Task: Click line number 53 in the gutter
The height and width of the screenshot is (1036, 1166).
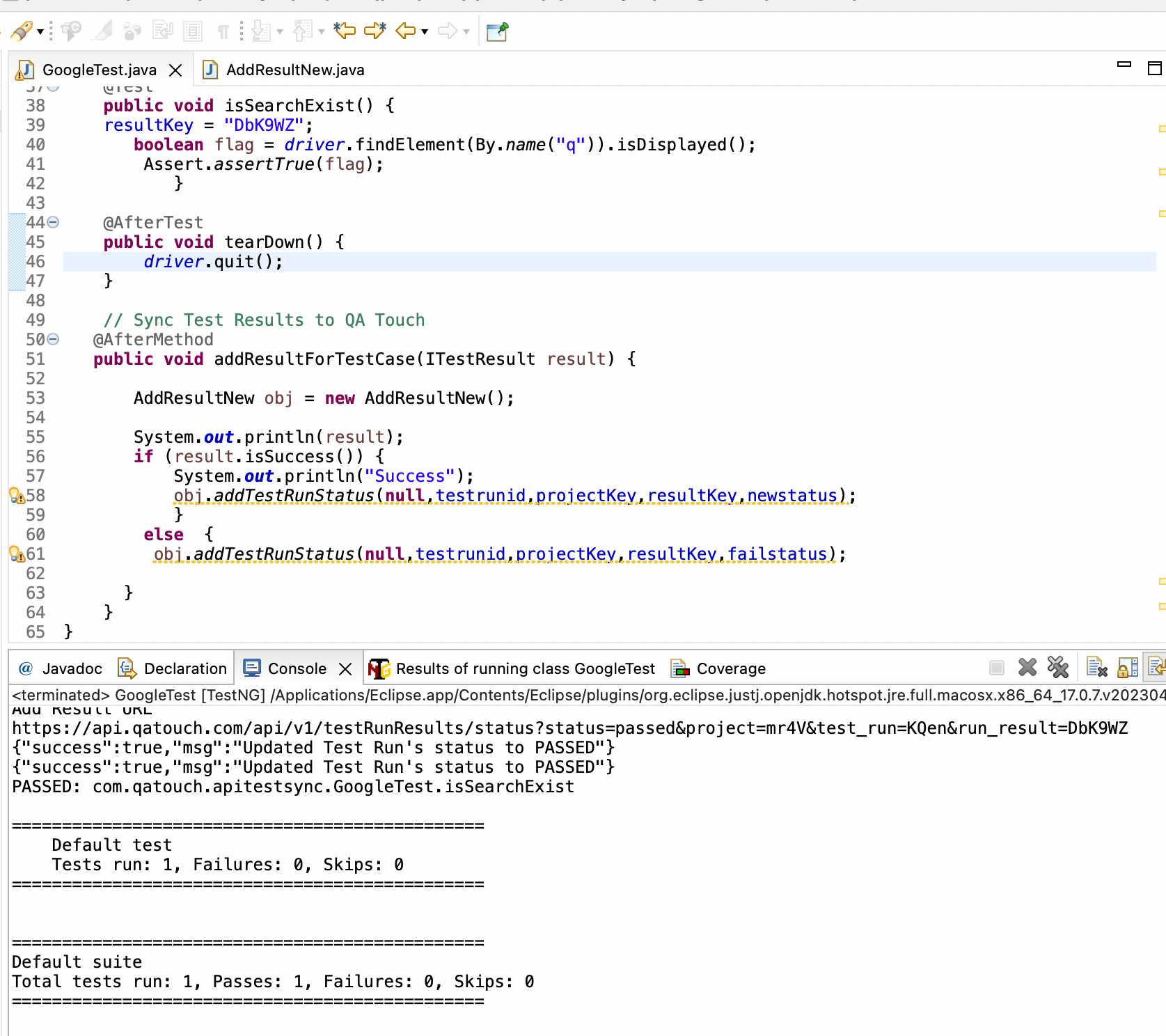Action: point(36,398)
